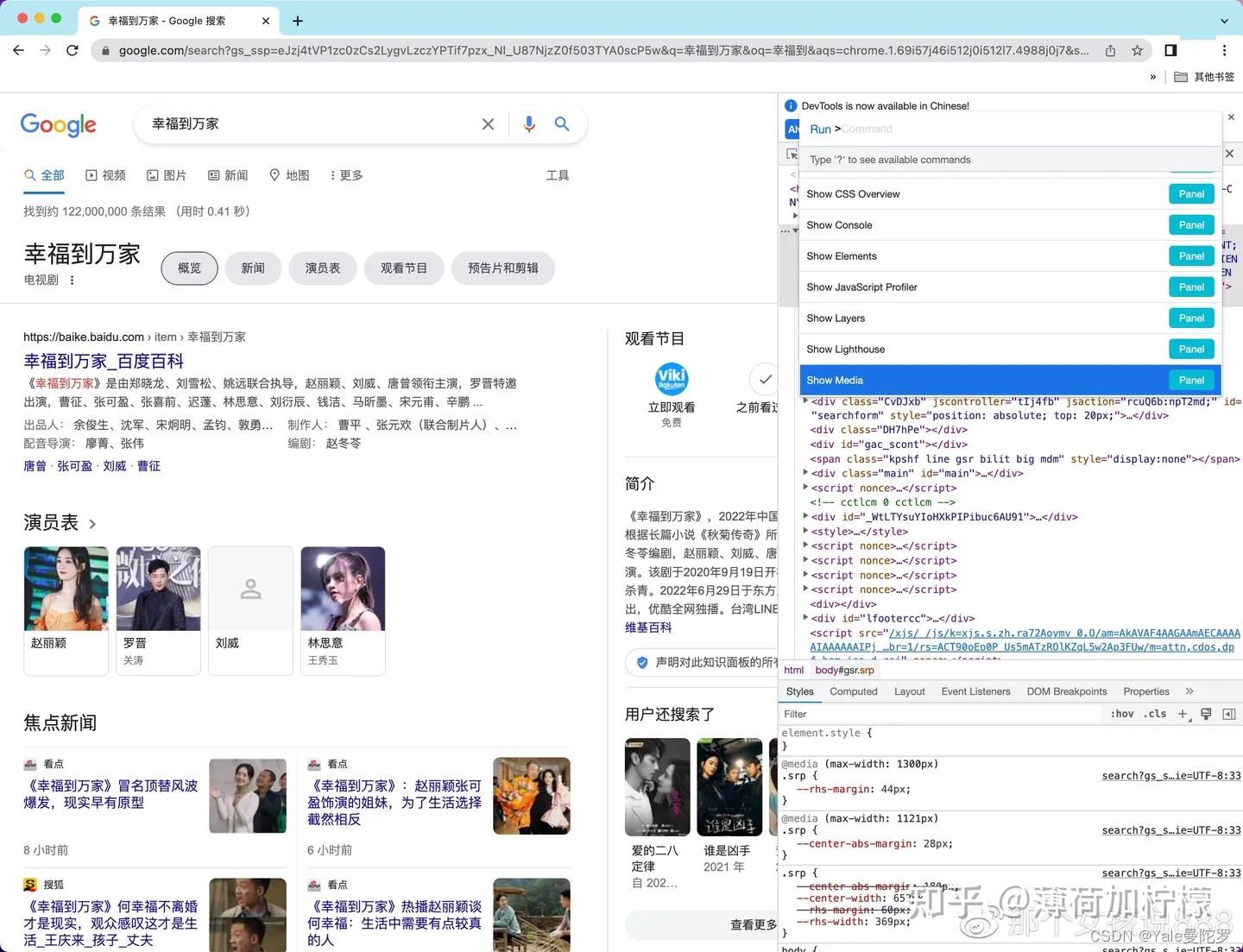Image resolution: width=1243 pixels, height=952 pixels.
Task: Open the Event Listeners tab
Action: point(975,691)
